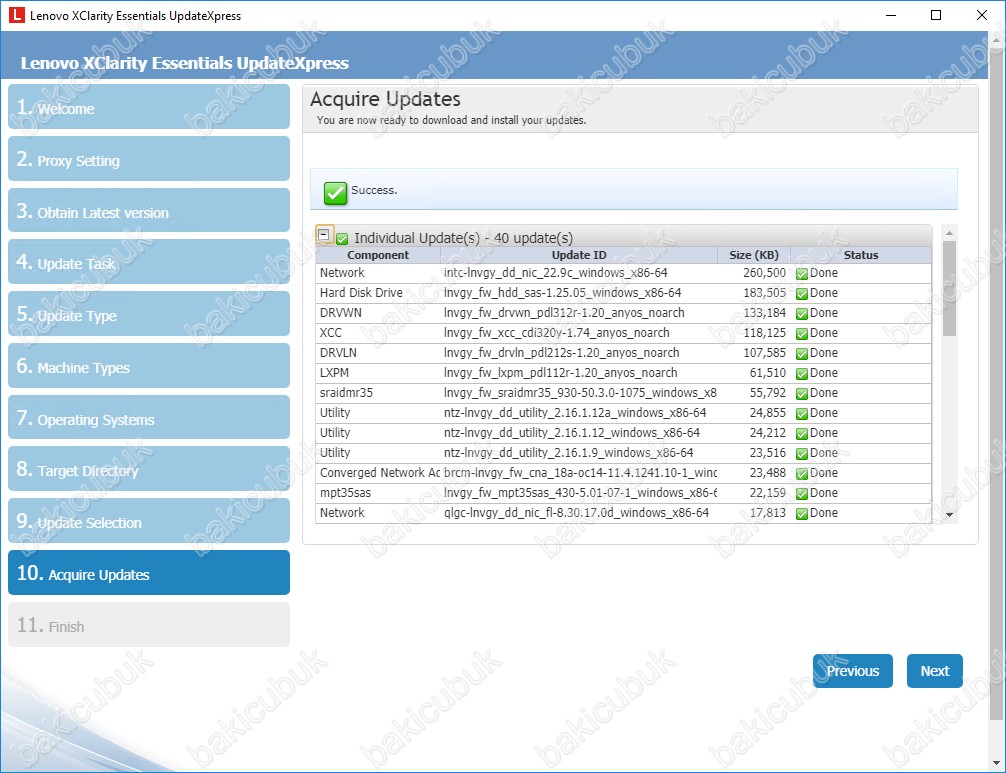Click Done status icon for Hard Disk Drive row

coord(801,294)
